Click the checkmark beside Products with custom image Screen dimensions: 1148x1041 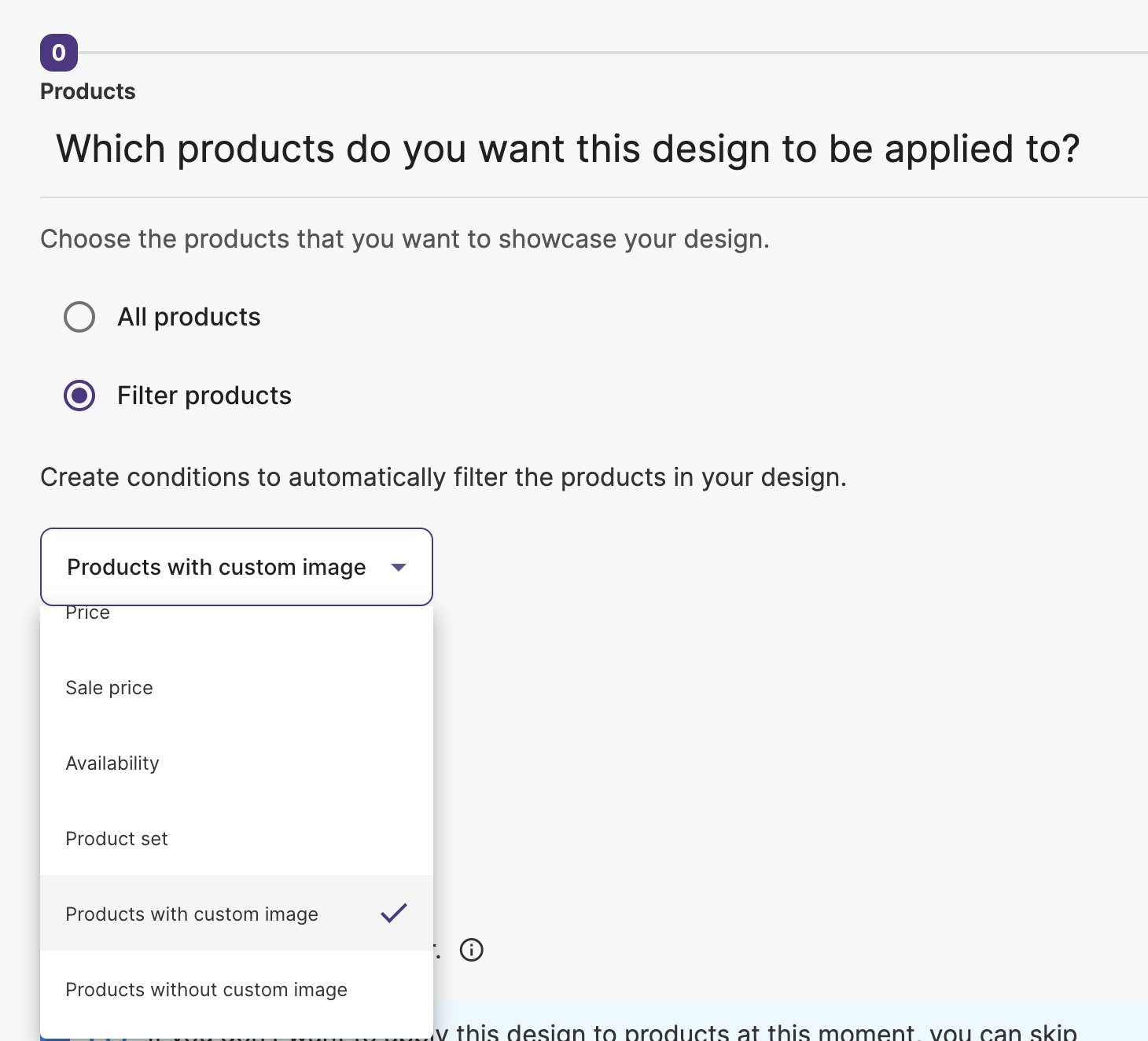coord(393,913)
